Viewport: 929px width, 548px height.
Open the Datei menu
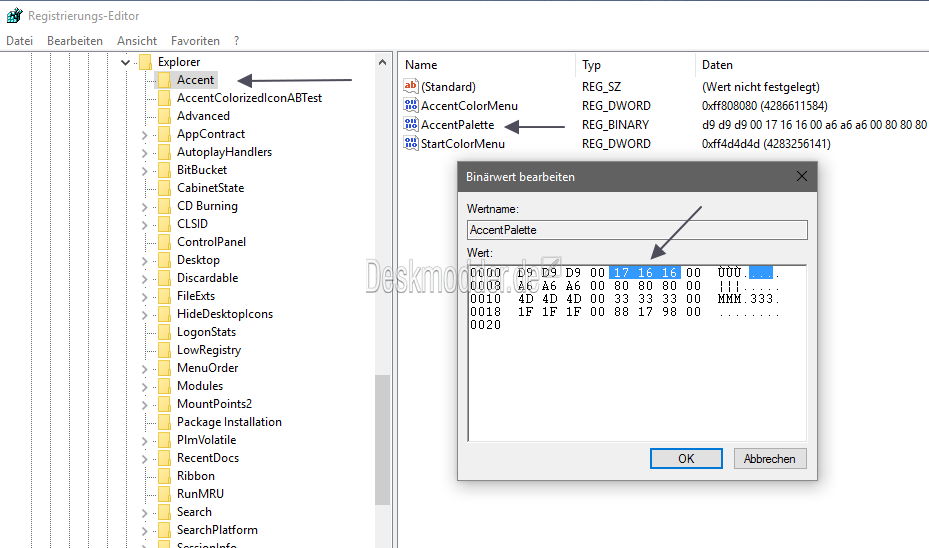pyautogui.click(x=19, y=40)
